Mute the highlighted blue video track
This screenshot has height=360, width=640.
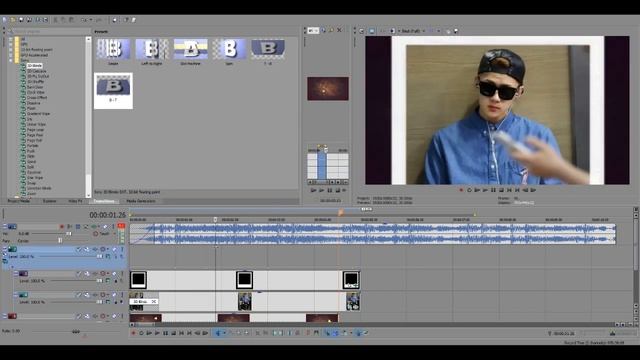(114, 249)
